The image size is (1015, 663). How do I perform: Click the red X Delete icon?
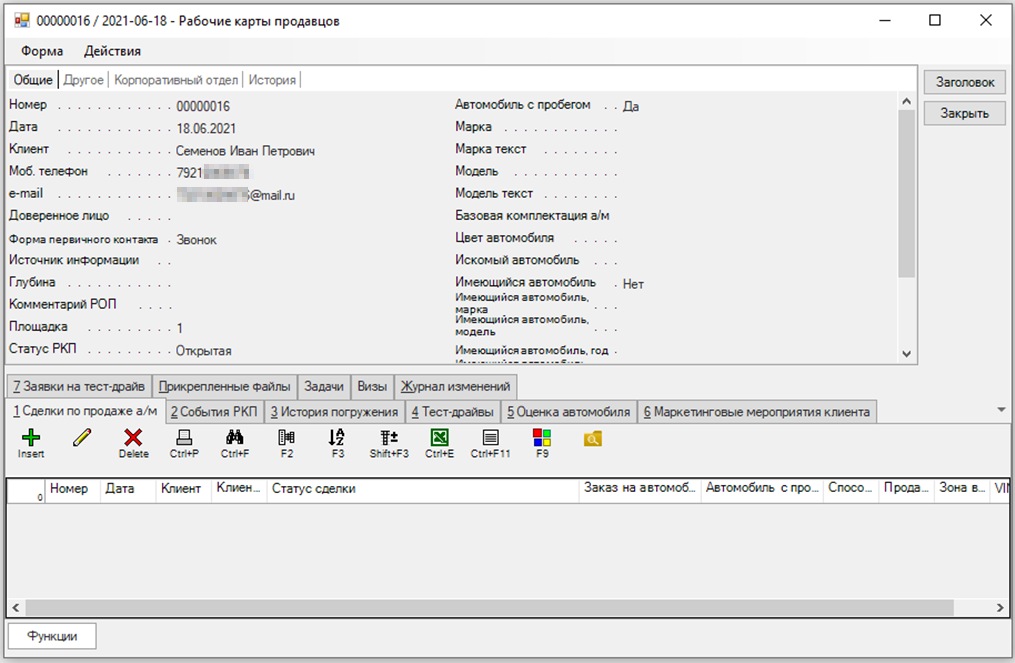133,438
